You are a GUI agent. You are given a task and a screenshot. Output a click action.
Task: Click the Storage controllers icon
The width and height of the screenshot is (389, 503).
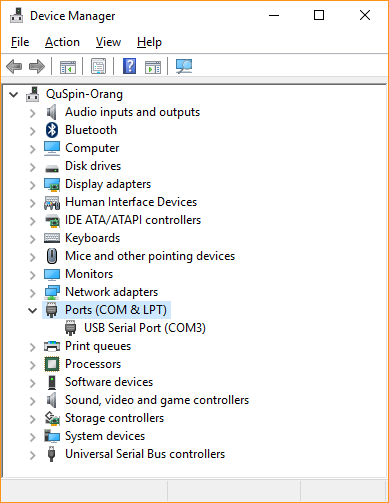coord(52,418)
